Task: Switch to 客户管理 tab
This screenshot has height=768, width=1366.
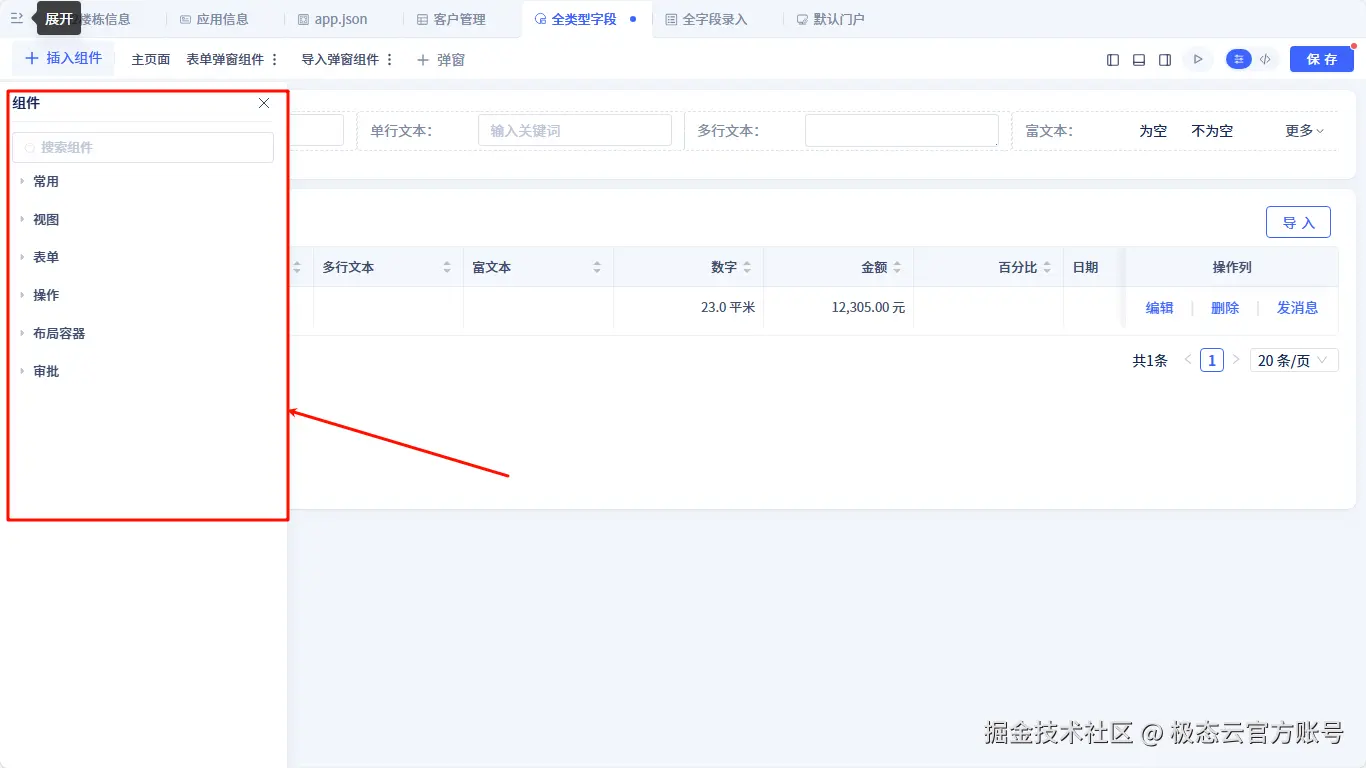Action: 451,19
